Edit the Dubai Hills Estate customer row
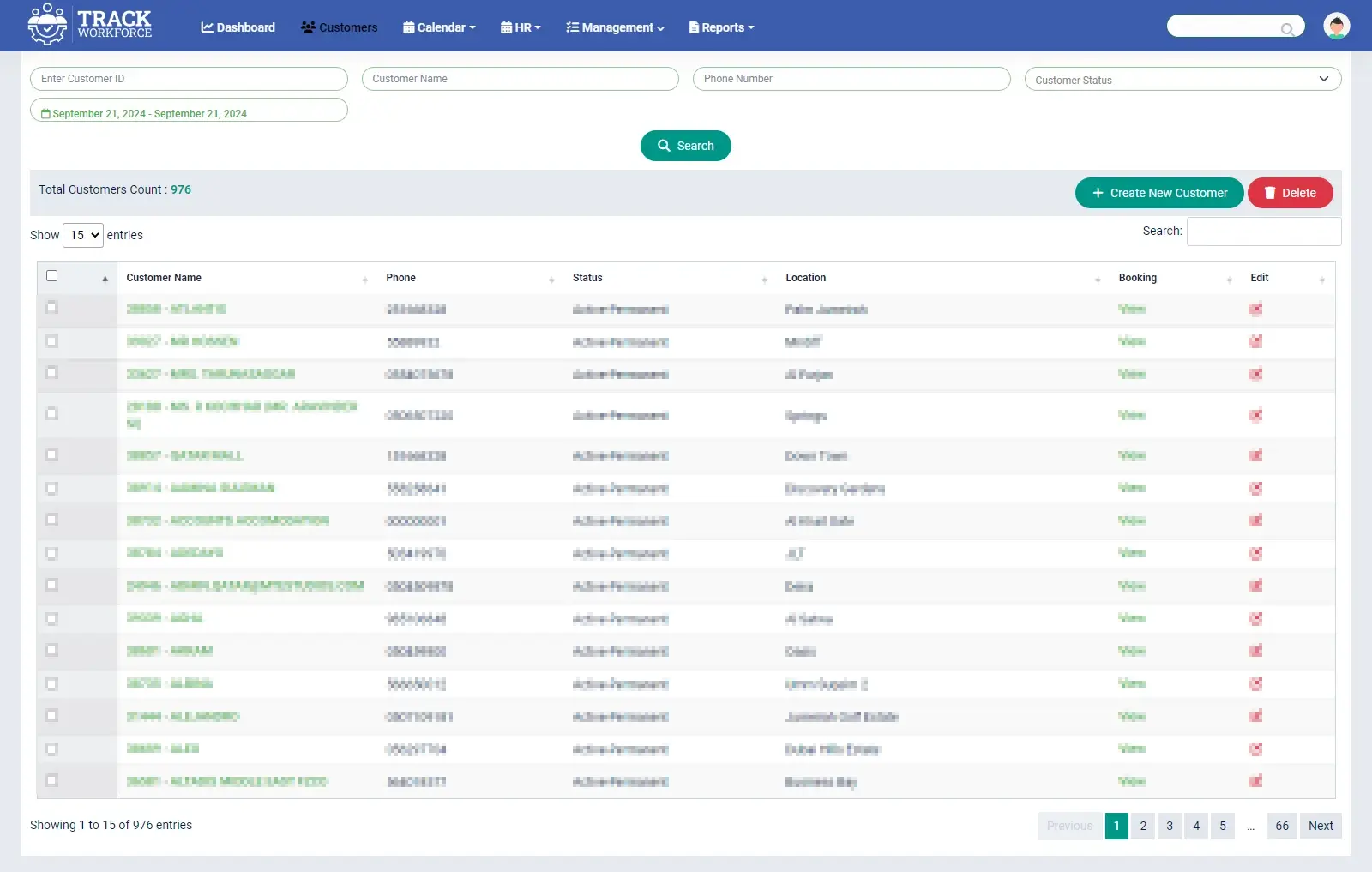Screen dimensions: 1372x872 pos(1255,749)
